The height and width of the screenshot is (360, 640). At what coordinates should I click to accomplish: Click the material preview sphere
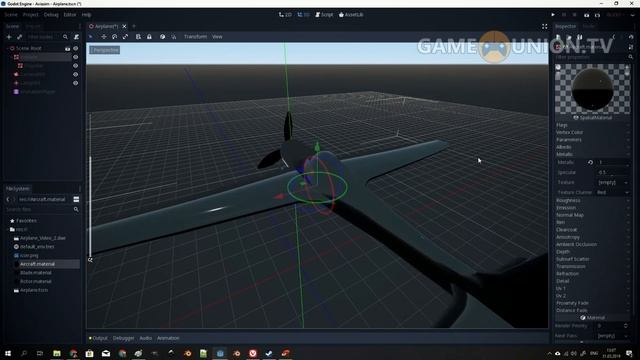pyautogui.click(x=592, y=89)
